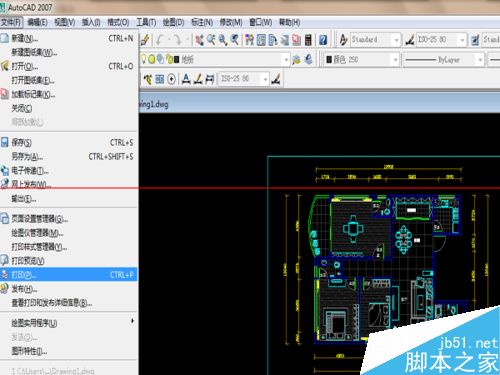Open the 帮助(H) menu
The width and height of the screenshot is (500, 375).
(x=289, y=22)
